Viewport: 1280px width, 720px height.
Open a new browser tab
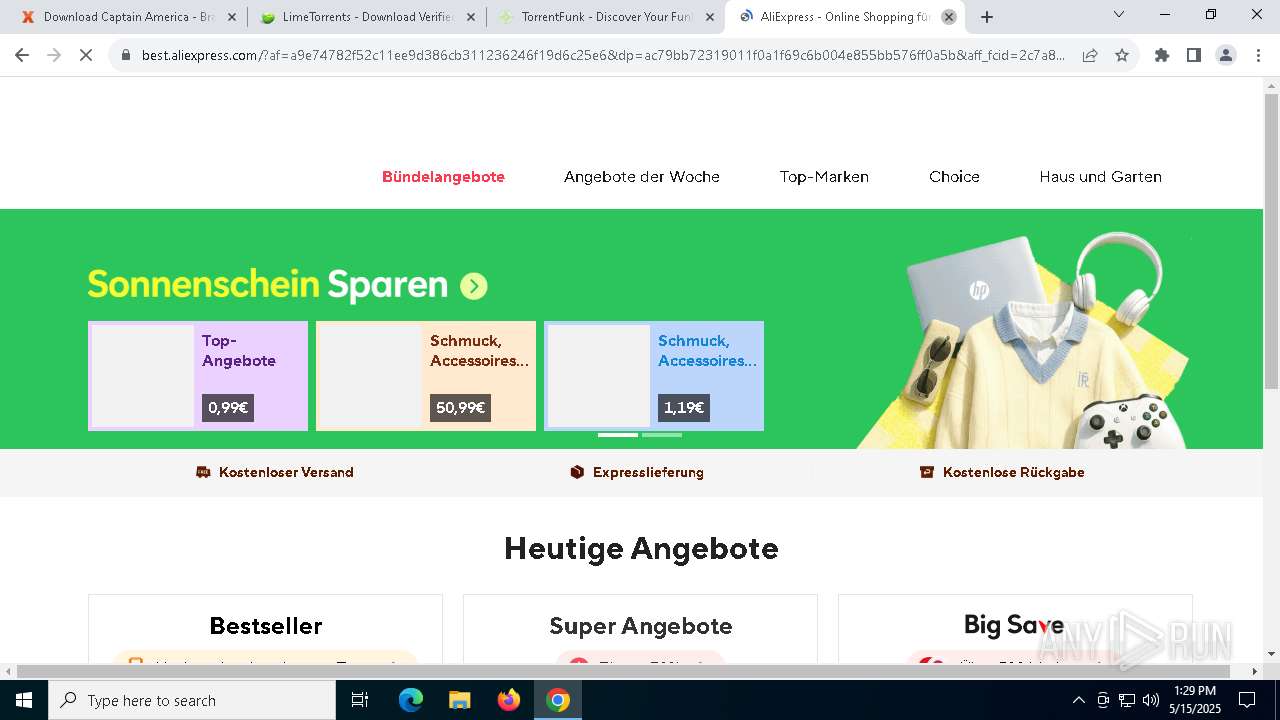click(987, 17)
